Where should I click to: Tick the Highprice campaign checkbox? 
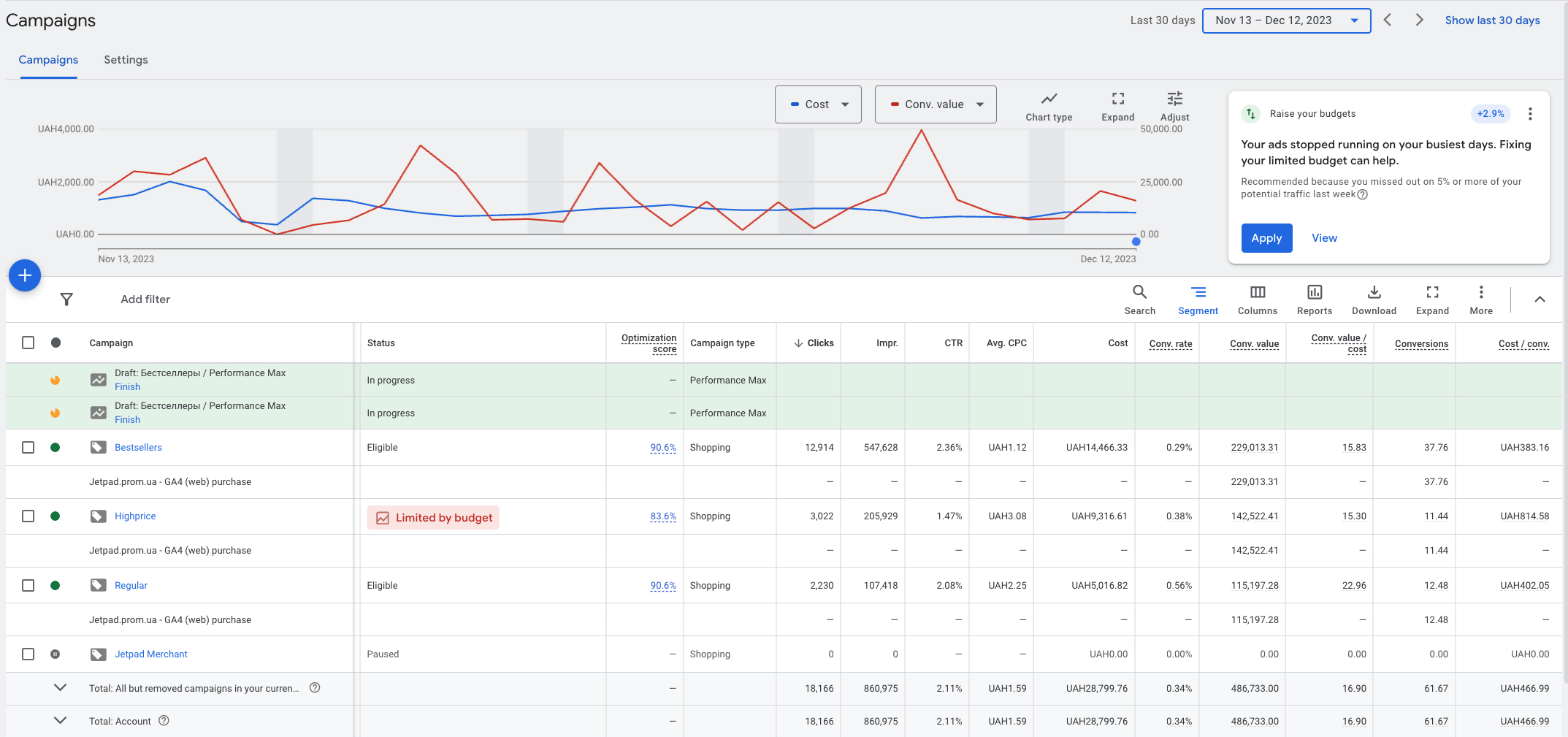pyautogui.click(x=28, y=516)
